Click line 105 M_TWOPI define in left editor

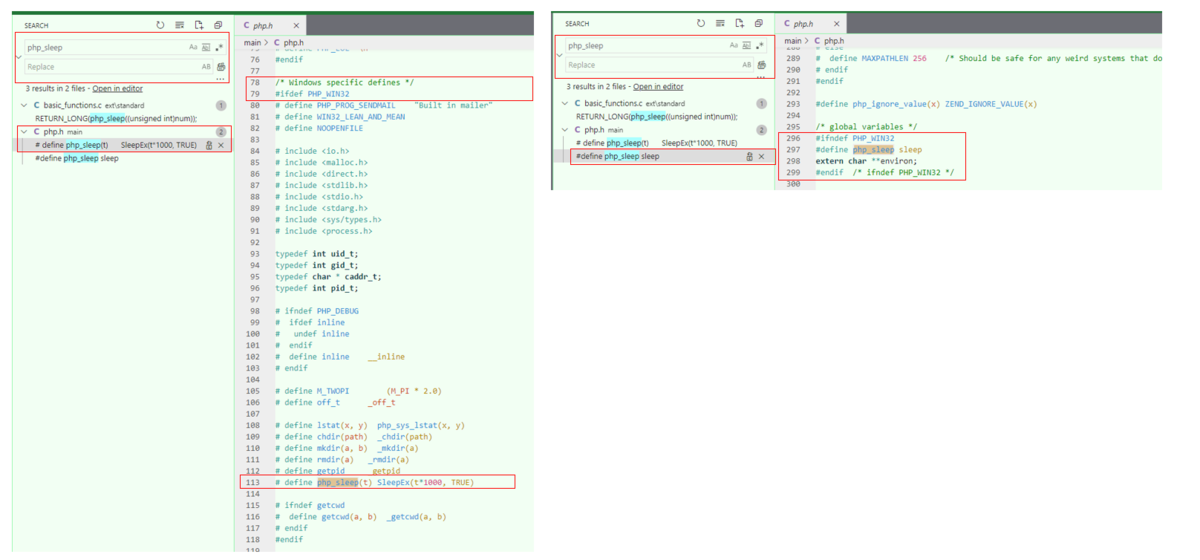(358, 391)
